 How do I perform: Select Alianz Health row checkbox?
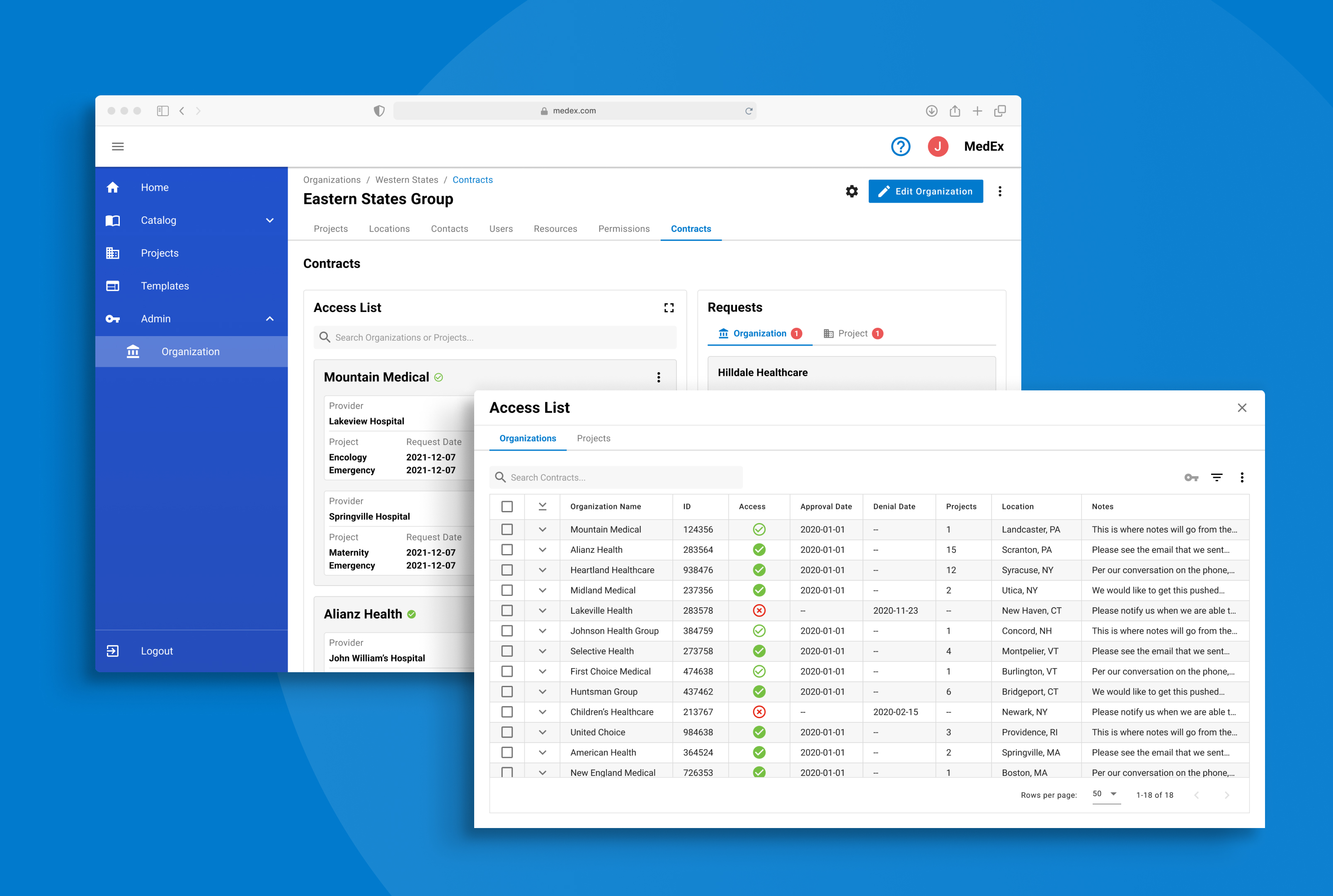(x=507, y=550)
